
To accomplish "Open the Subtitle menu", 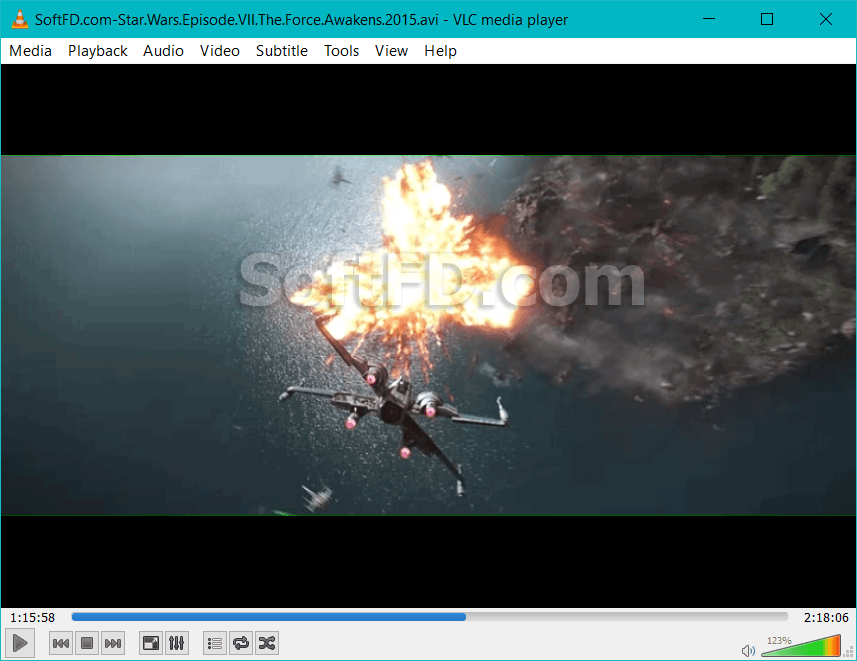I will pos(282,51).
